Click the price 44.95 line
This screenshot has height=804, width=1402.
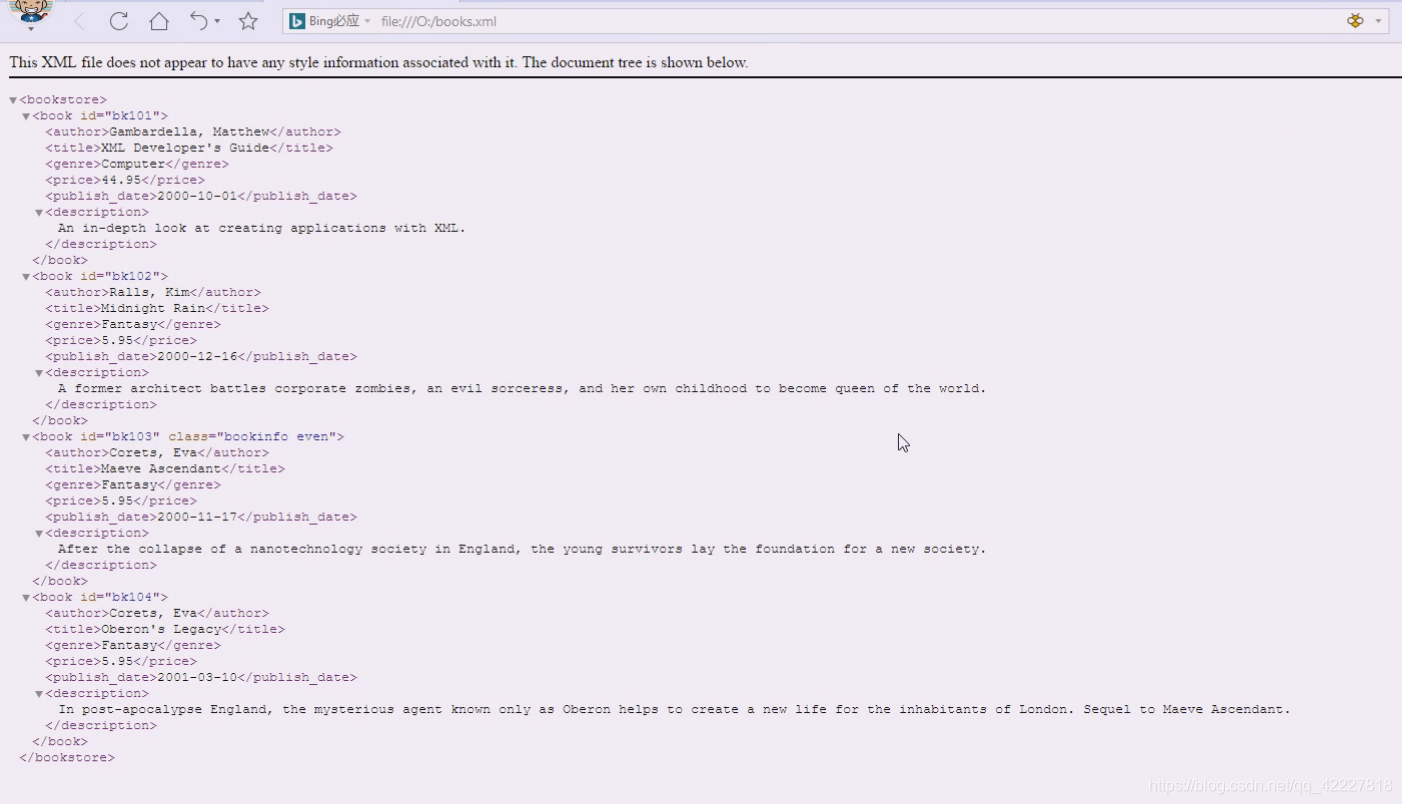(x=125, y=180)
